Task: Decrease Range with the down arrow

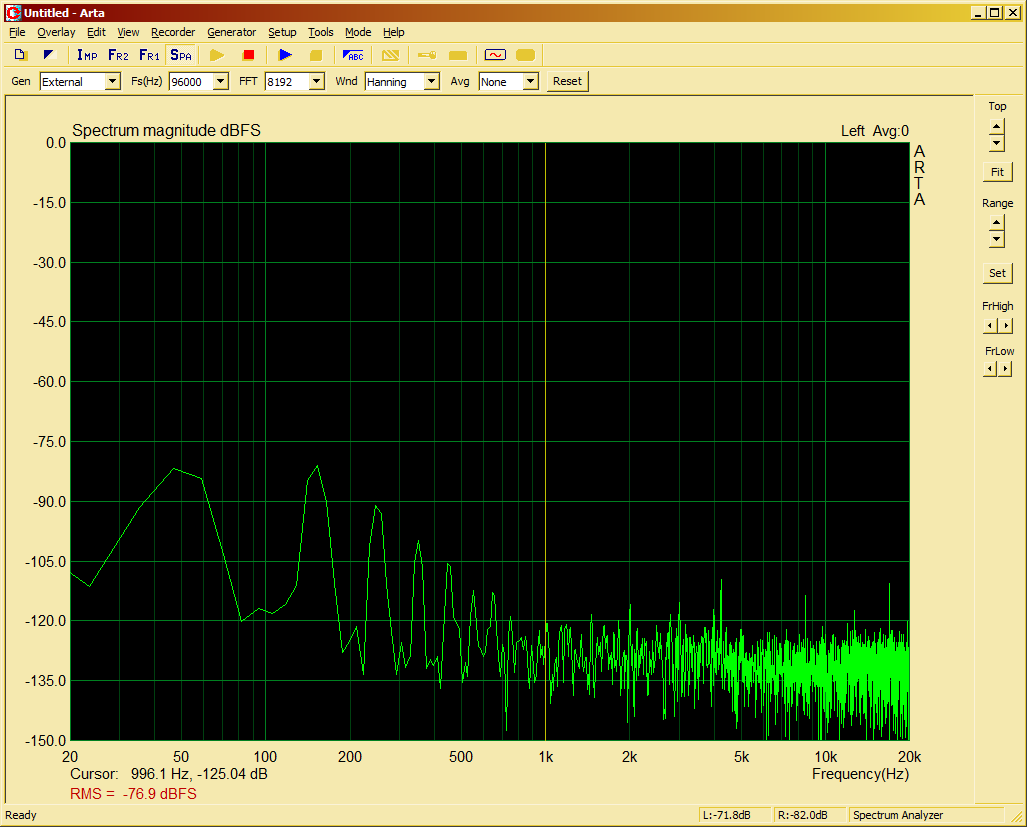Action: pyautogui.click(x=997, y=239)
